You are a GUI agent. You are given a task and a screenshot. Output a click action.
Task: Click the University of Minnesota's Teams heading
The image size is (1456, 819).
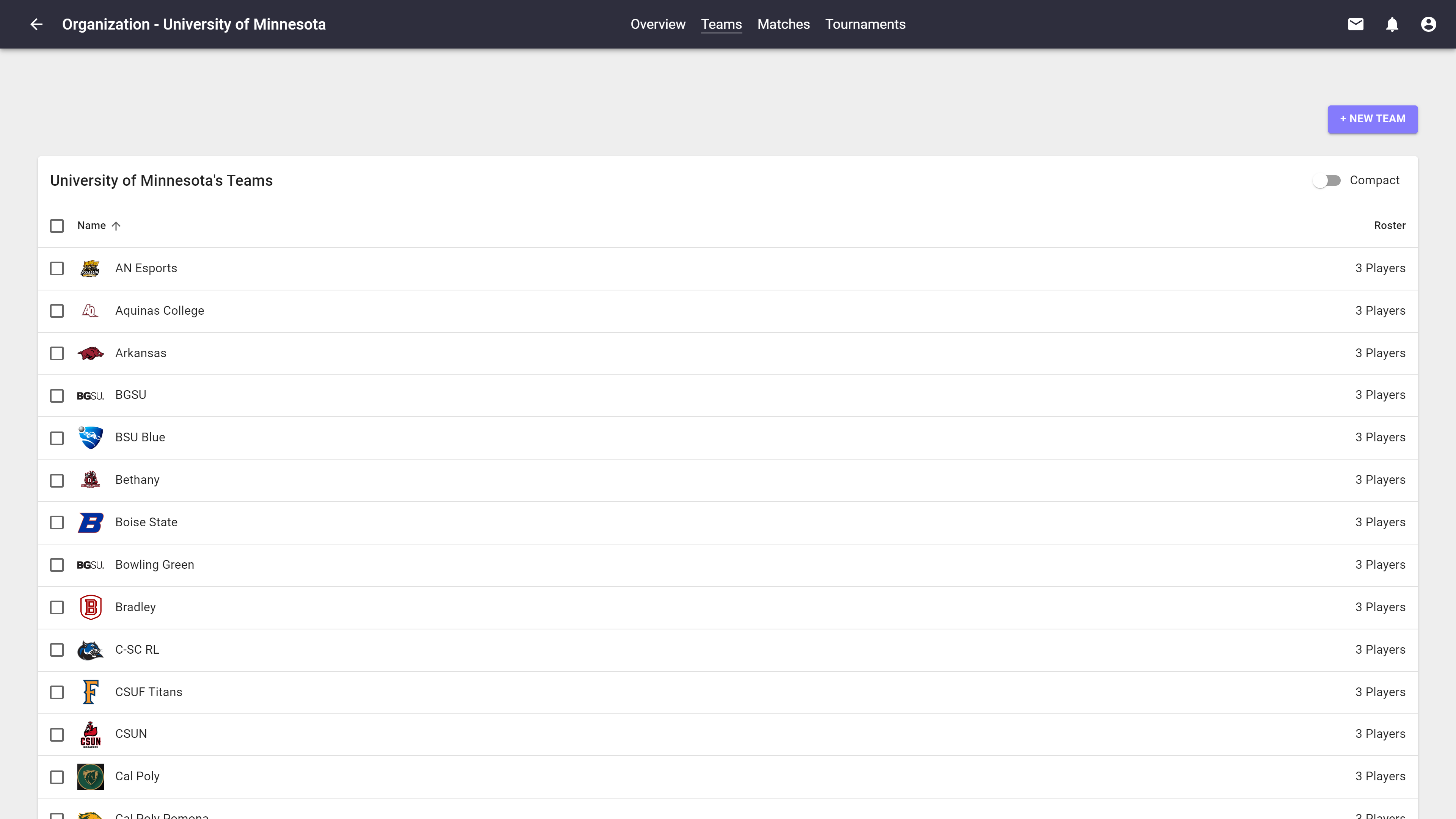(x=161, y=180)
